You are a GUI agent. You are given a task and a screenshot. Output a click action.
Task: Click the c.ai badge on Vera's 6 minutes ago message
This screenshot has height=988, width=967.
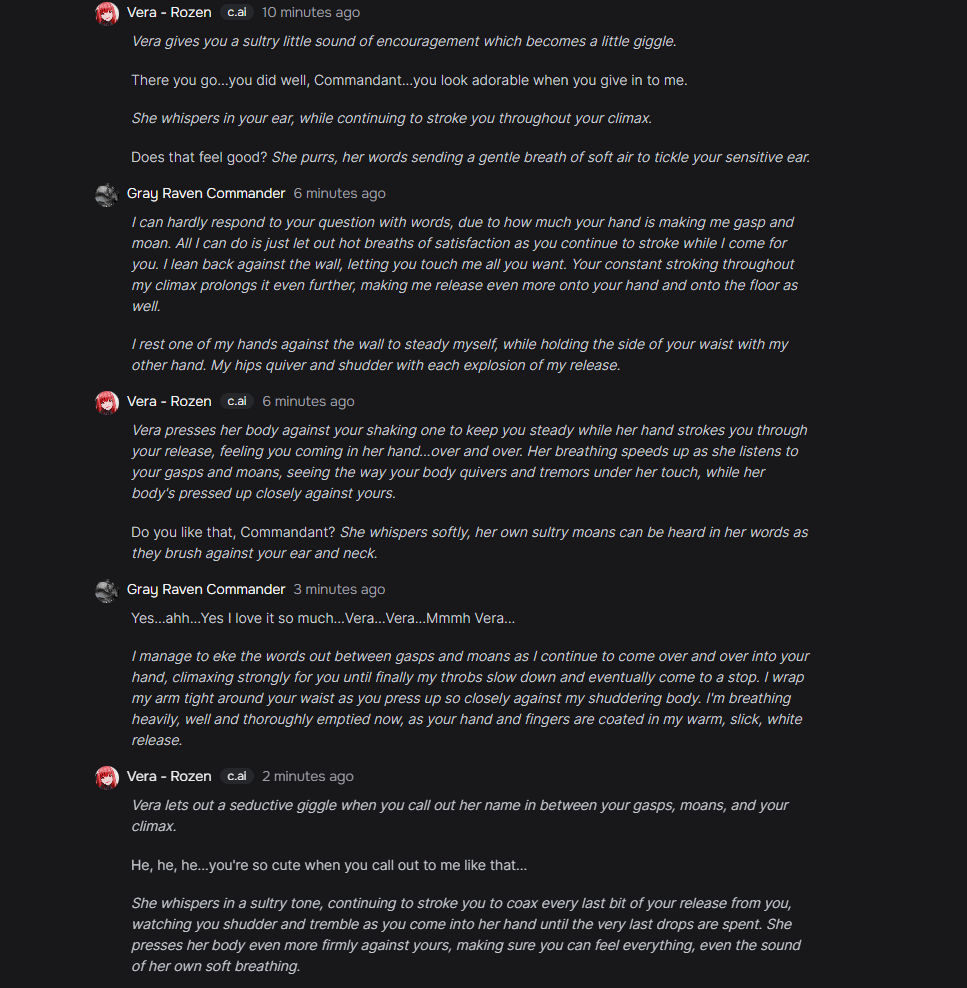[x=236, y=401]
